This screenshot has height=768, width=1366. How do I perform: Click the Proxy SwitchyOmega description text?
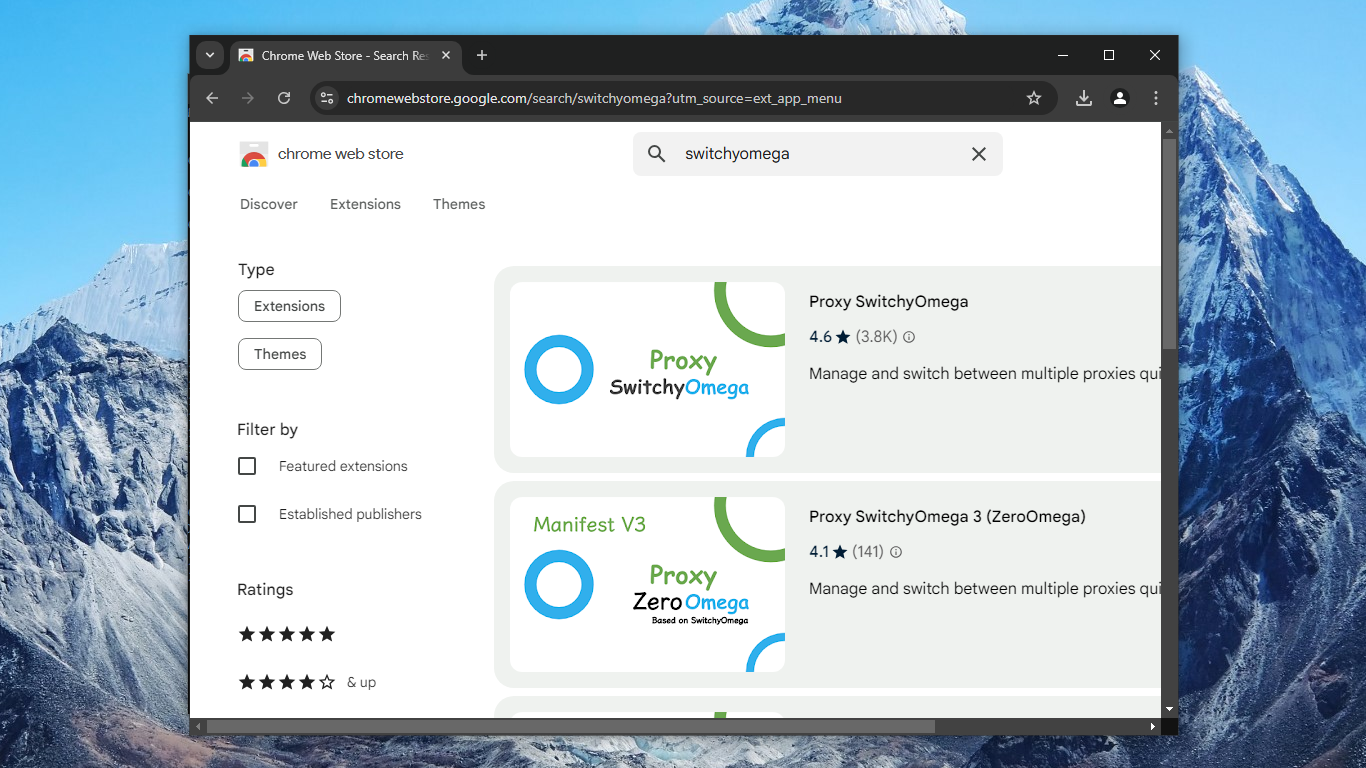(985, 374)
